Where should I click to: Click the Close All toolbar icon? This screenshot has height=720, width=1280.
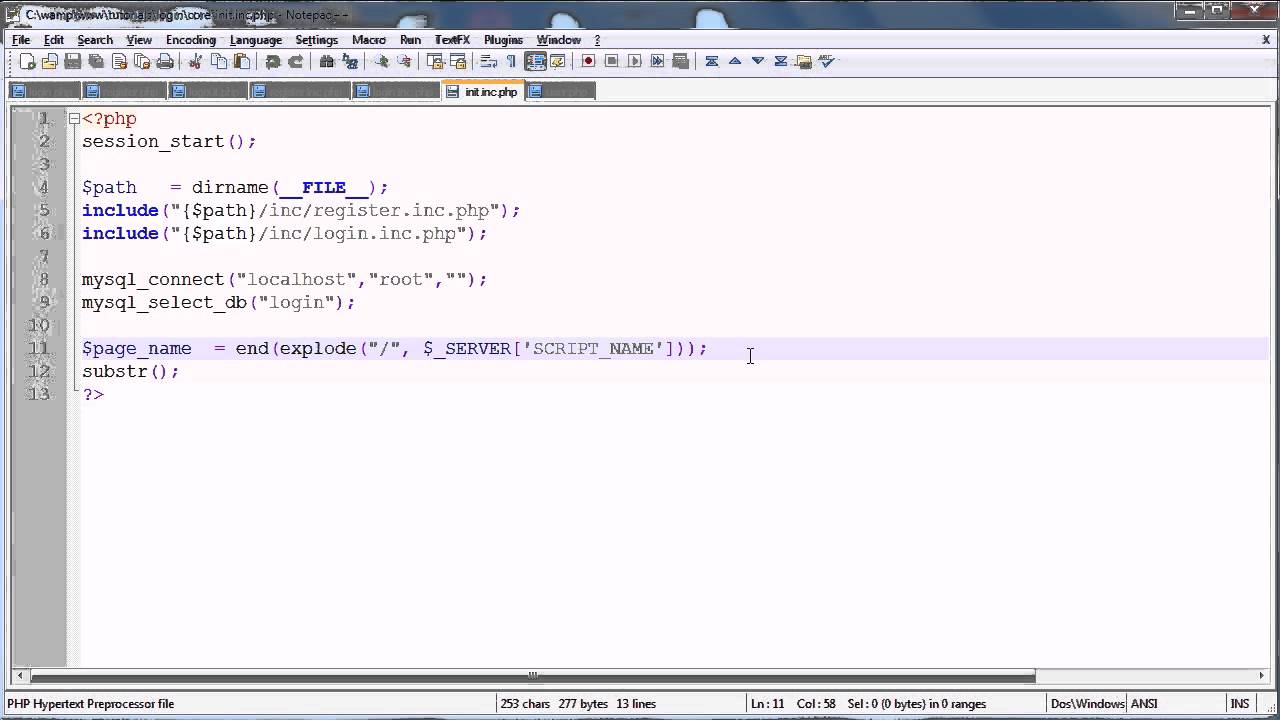(142, 61)
